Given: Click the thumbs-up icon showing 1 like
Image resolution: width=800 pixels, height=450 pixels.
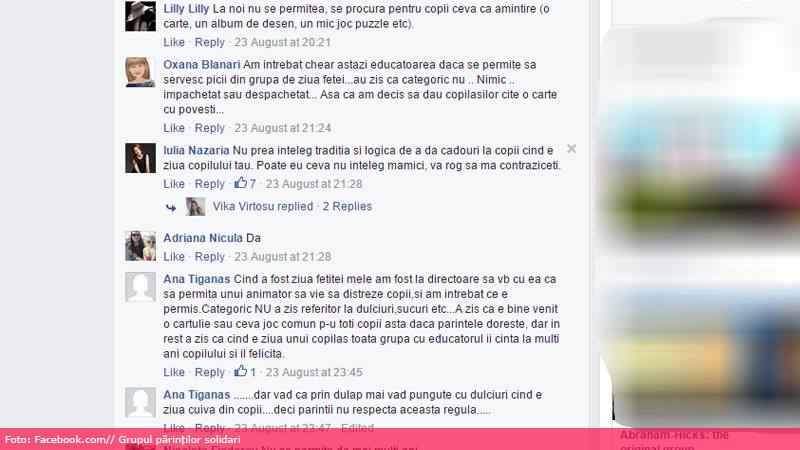Looking at the screenshot, I should tap(240, 371).
